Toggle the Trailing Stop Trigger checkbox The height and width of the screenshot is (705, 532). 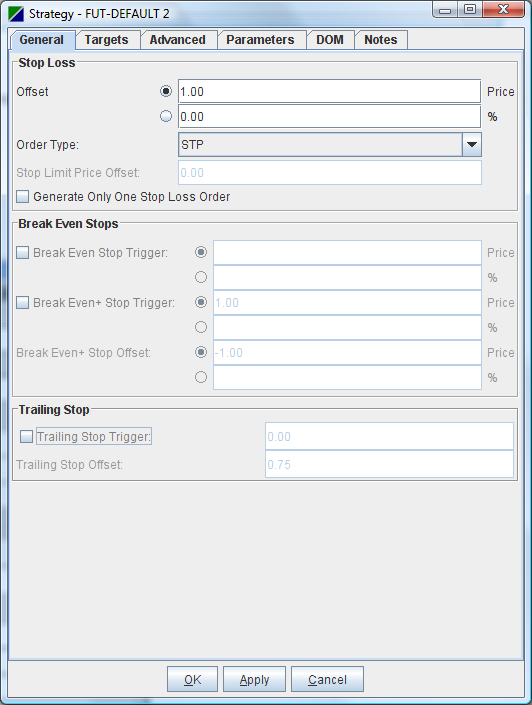tap(27, 437)
